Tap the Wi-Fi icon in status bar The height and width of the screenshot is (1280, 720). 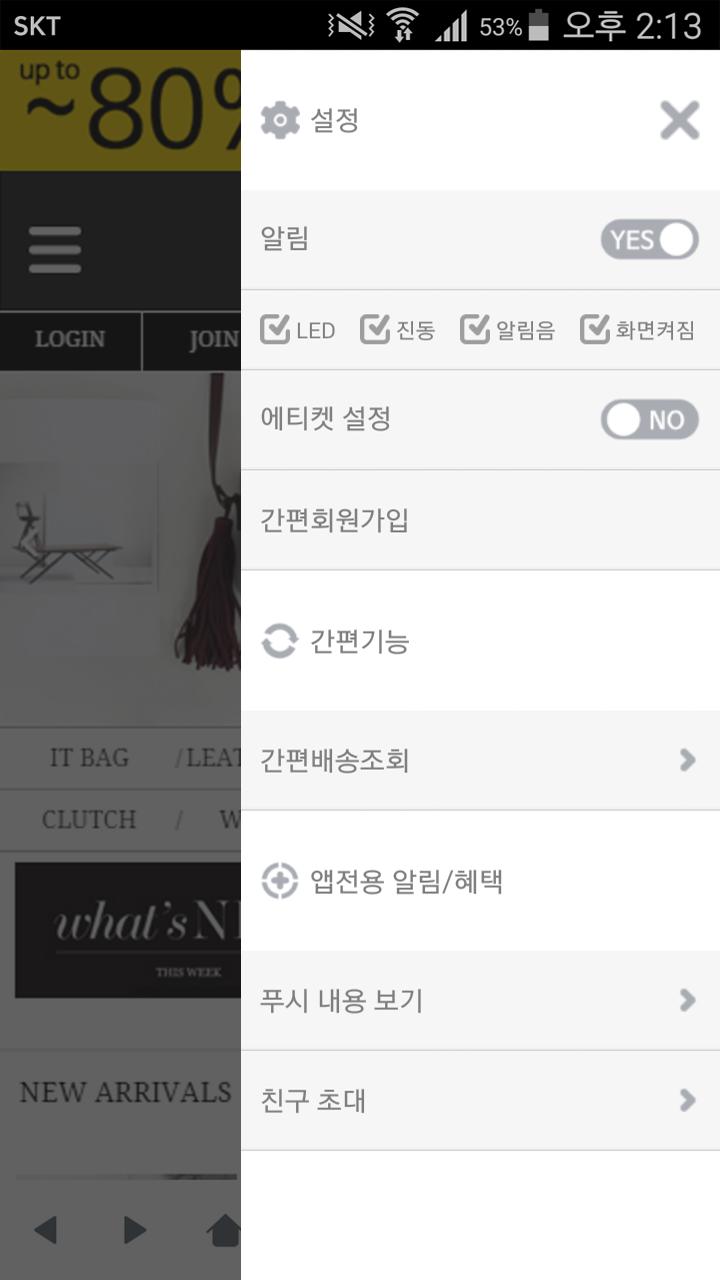pos(403,24)
